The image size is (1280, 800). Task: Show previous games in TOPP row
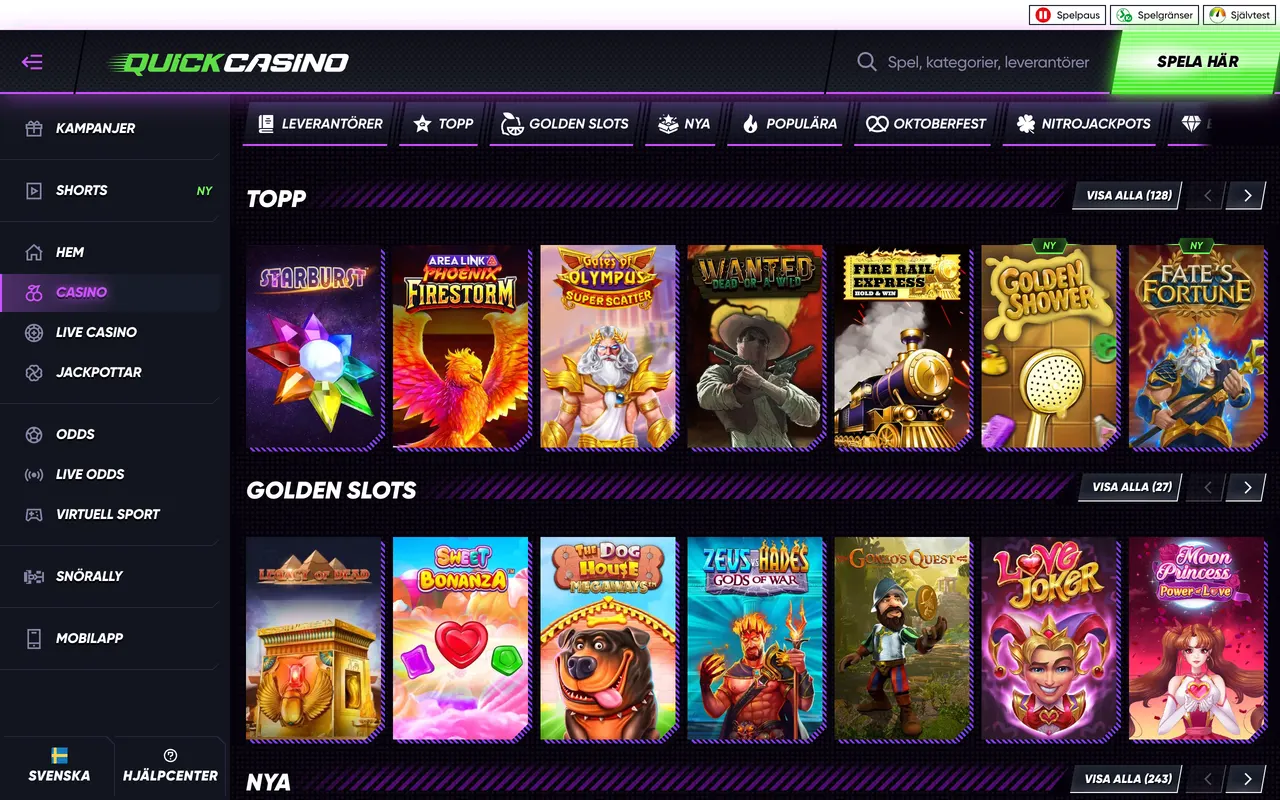1207,195
